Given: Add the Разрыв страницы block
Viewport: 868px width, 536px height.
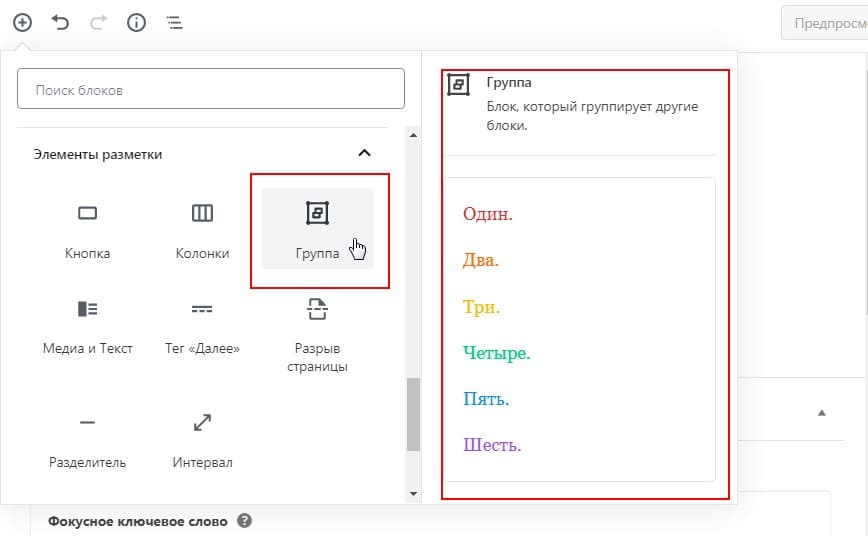Looking at the screenshot, I should tap(317, 333).
